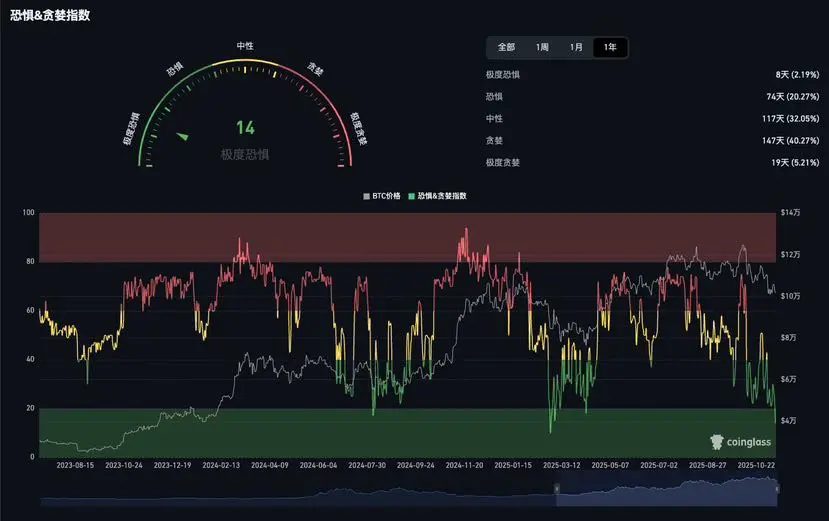Click the highlighted range in the mini timeline
Screen dimensions: 829x521
click(667, 492)
